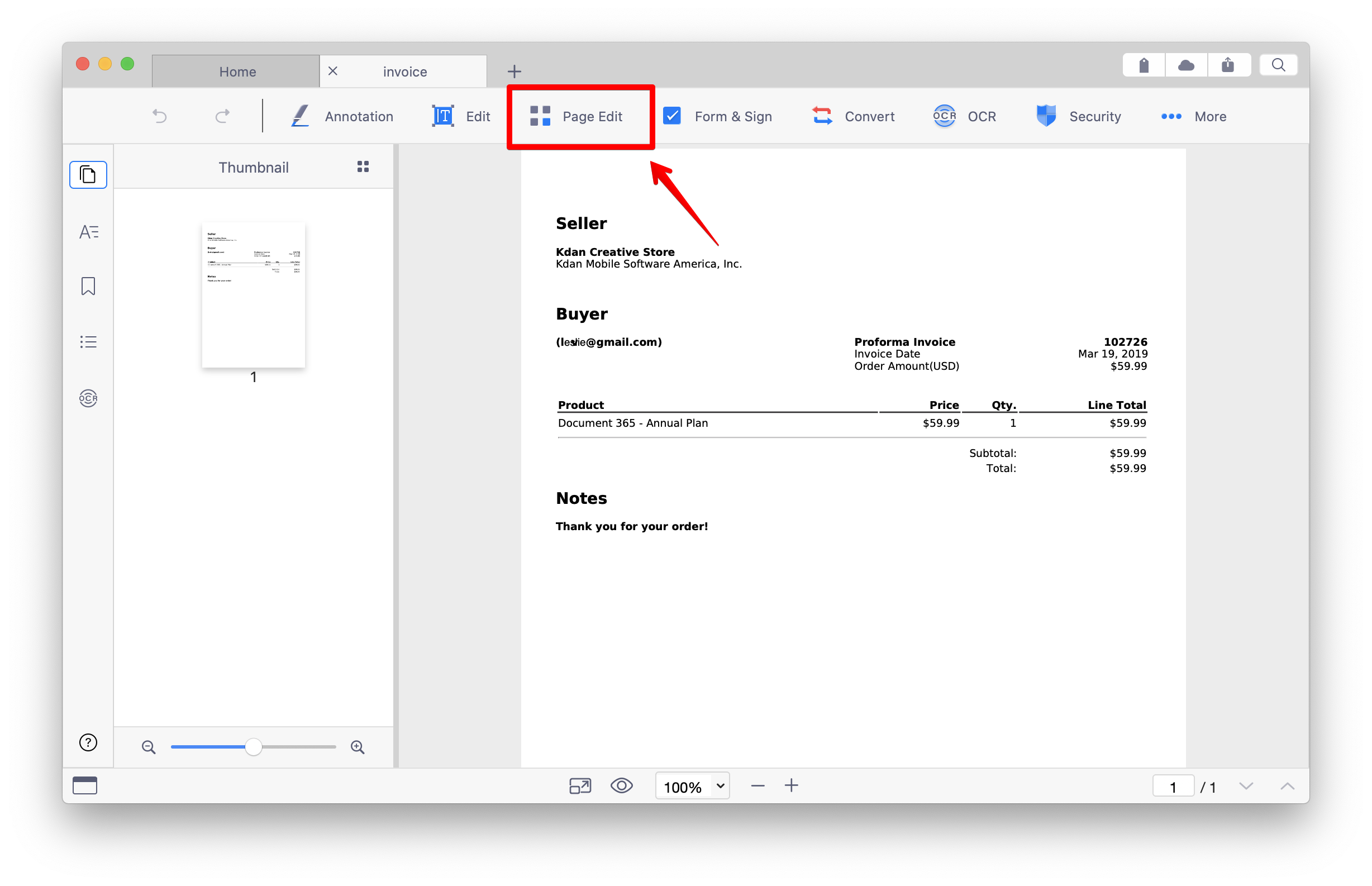Open the Page Edit toolbar item
This screenshot has width=1372, height=886.
pyautogui.click(x=576, y=116)
